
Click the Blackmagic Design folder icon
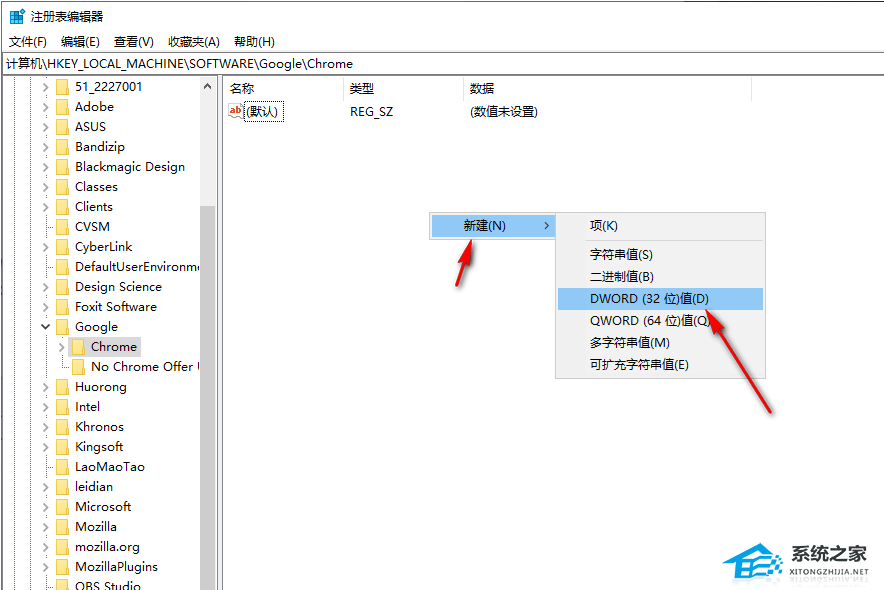(x=63, y=167)
